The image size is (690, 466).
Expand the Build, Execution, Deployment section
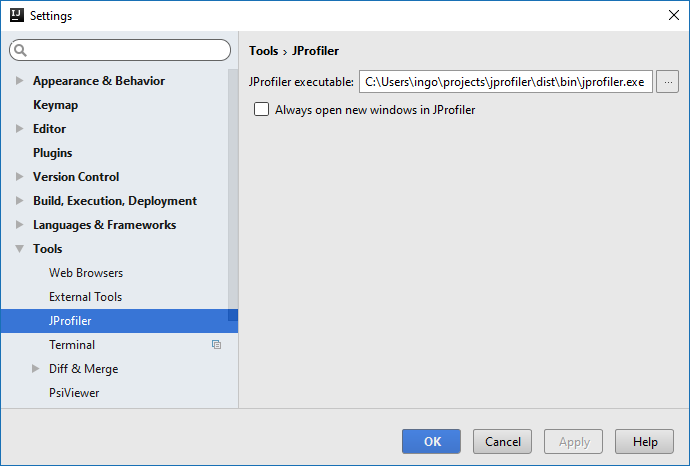(x=19, y=201)
